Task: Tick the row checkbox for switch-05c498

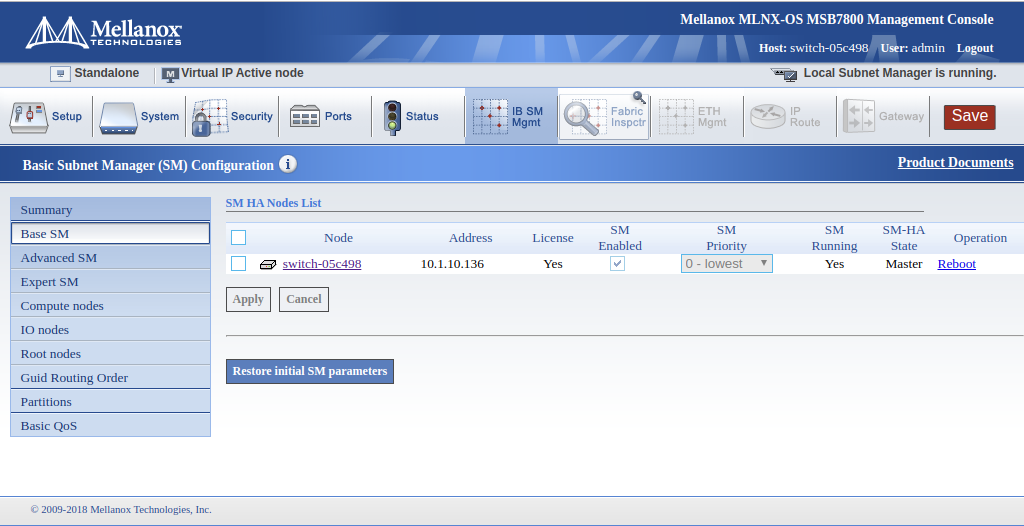Action: pyautogui.click(x=238, y=263)
